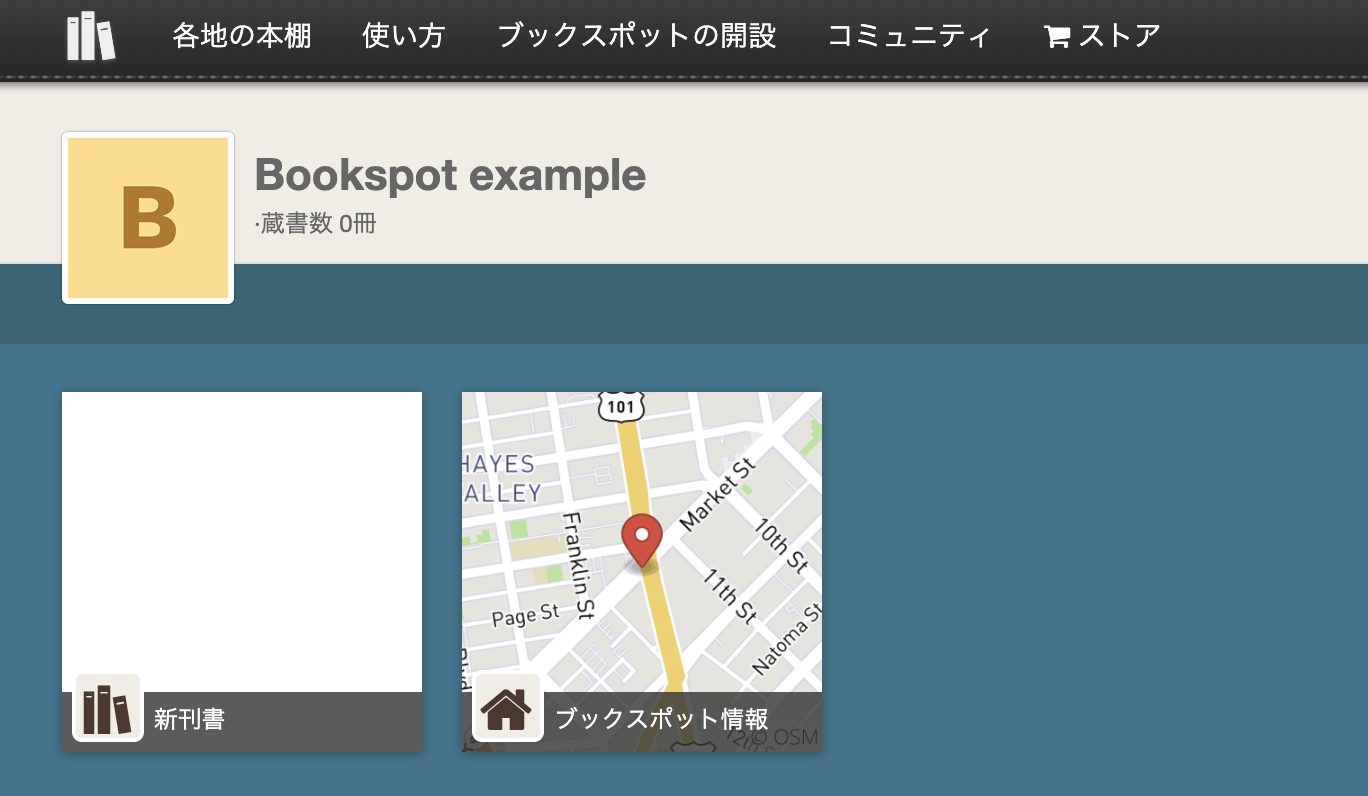The image size is (1368, 796).
Task: Click the 10th St label on map
Action: click(781, 545)
